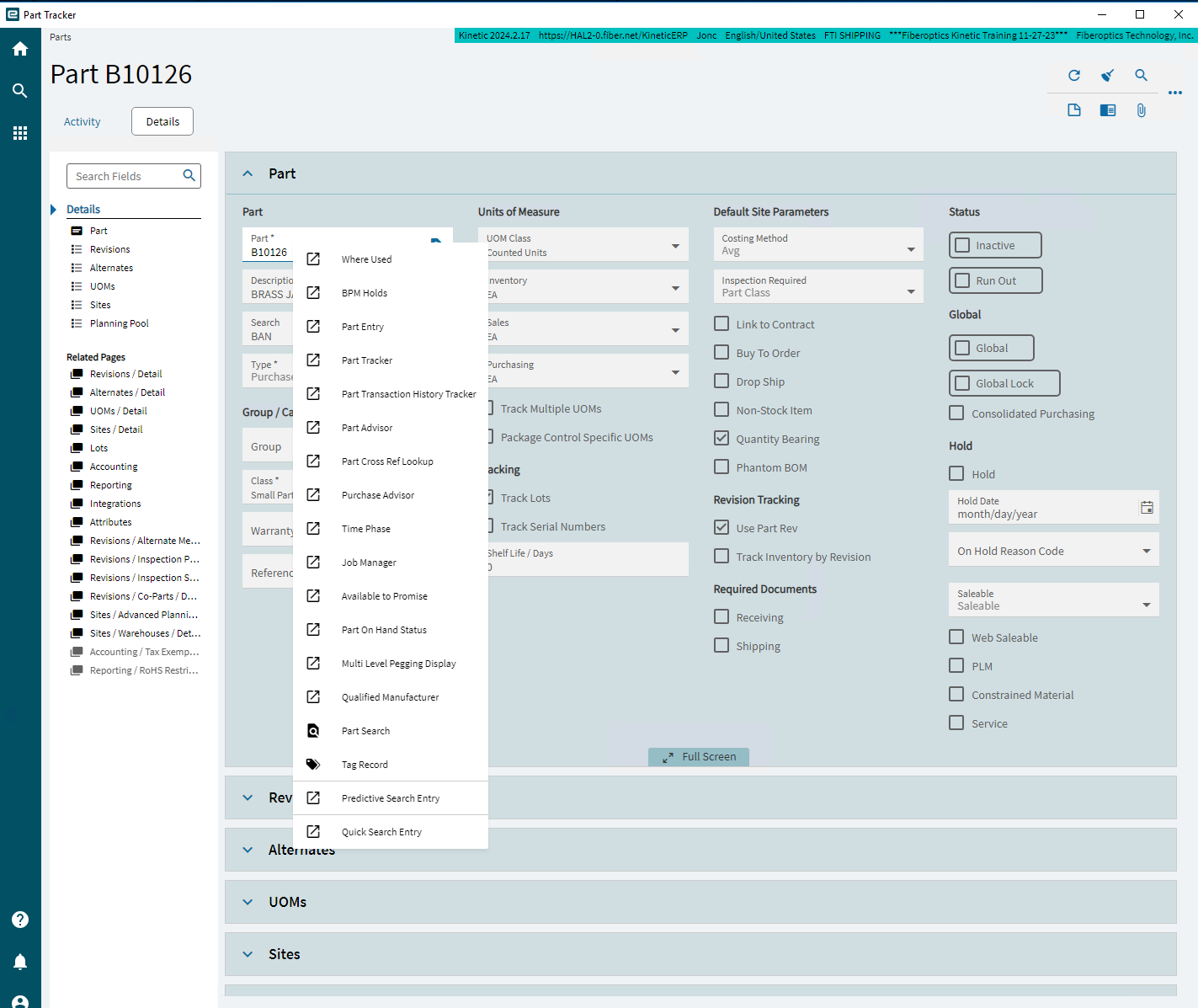Select Part Transaction History Tracker menu item
This screenshot has width=1198, height=1008.
click(391, 394)
